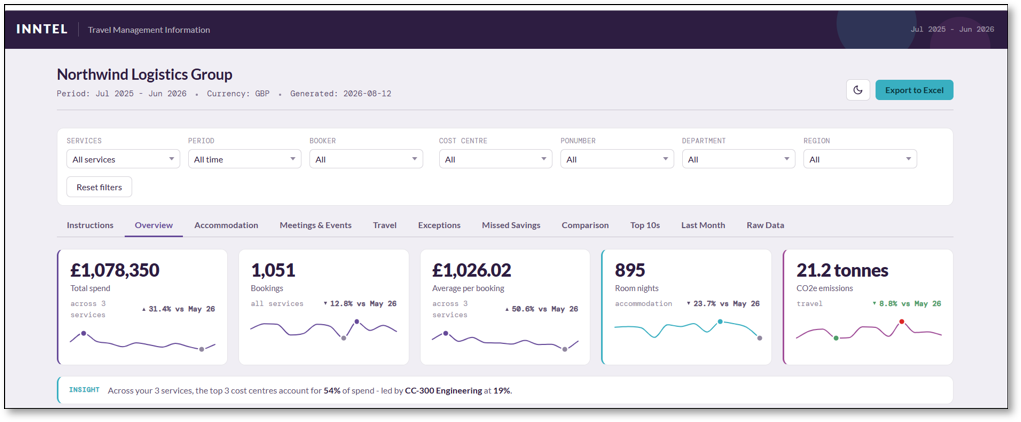The height and width of the screenshot is (422, 1021).
Task: Export the report to Excel
Action: [x=914, y=91]
